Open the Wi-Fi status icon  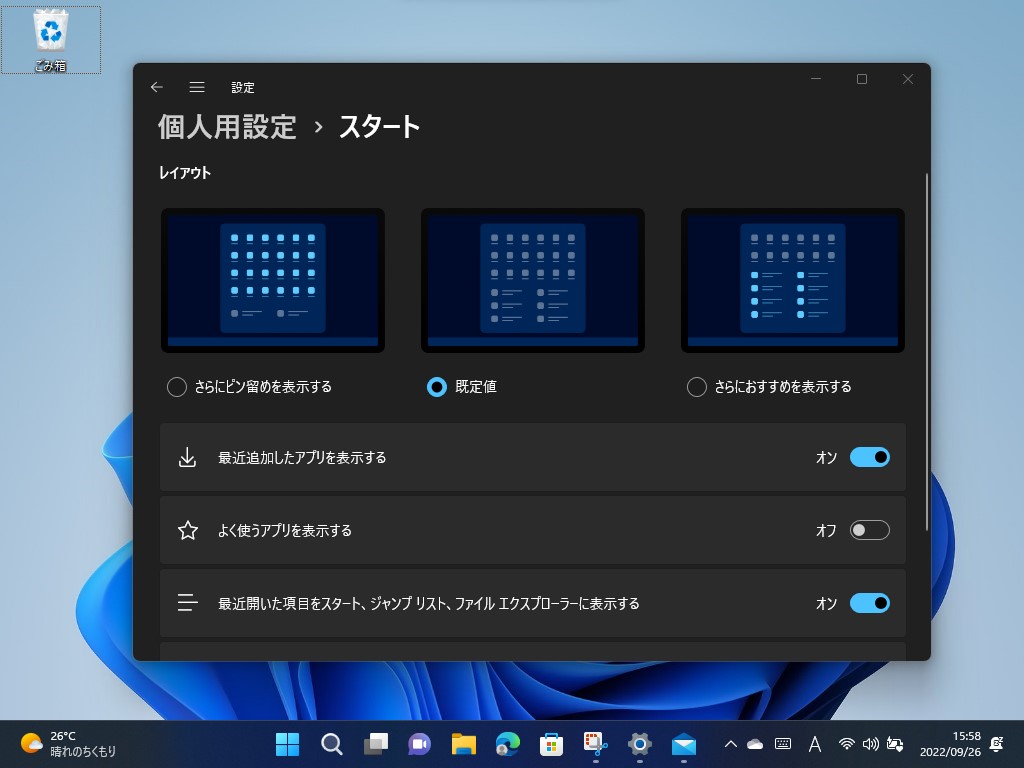click(846, 744)
